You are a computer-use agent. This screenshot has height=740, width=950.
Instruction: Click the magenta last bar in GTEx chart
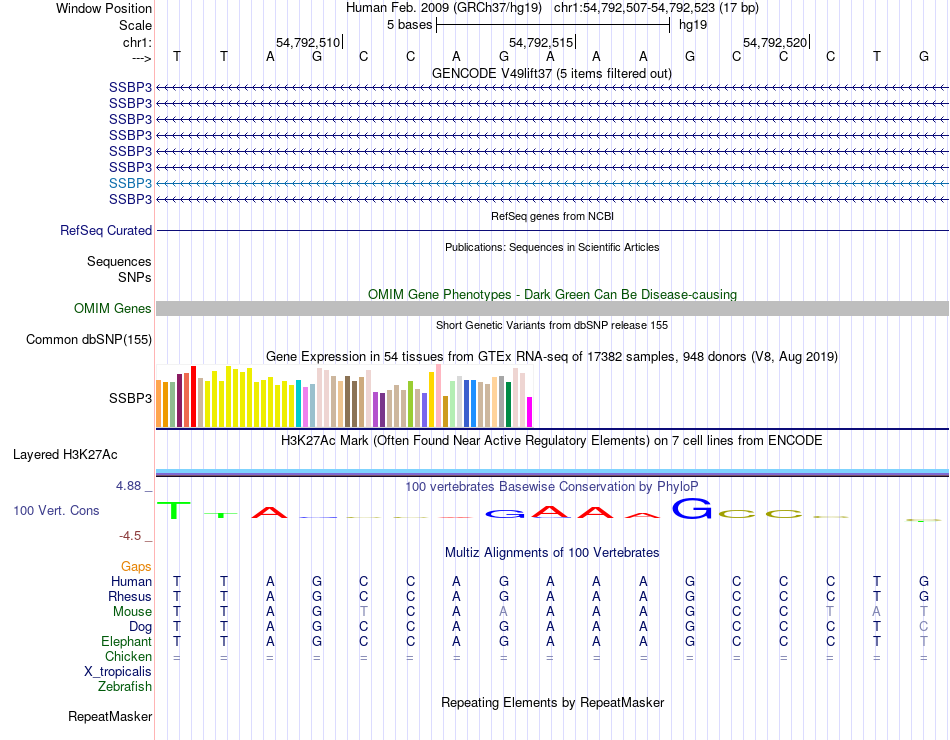coord(530,412)
